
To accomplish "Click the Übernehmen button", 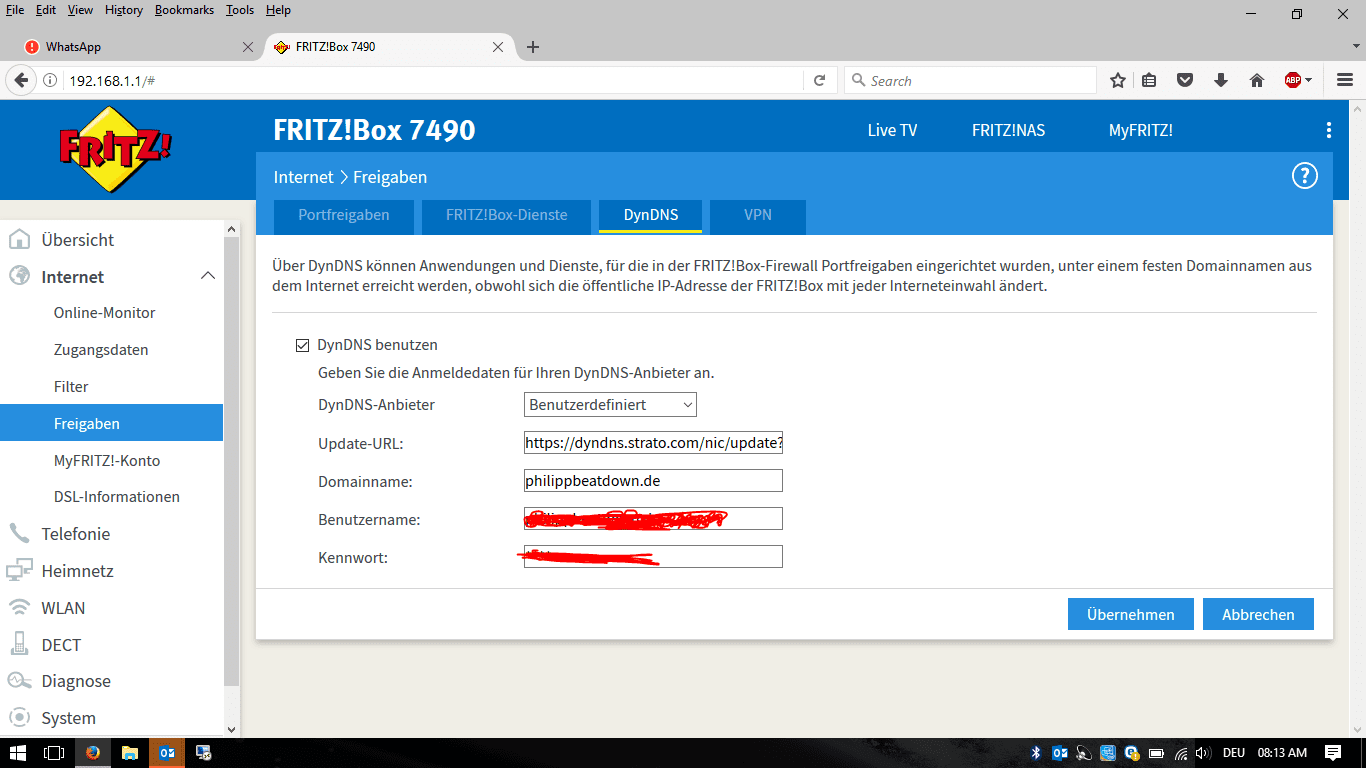I will click(1131, 614).
